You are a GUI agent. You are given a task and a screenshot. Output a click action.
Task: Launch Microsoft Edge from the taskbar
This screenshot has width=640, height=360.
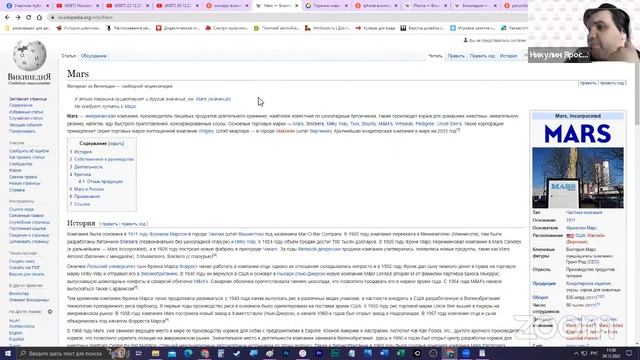[x=188, y=353]
